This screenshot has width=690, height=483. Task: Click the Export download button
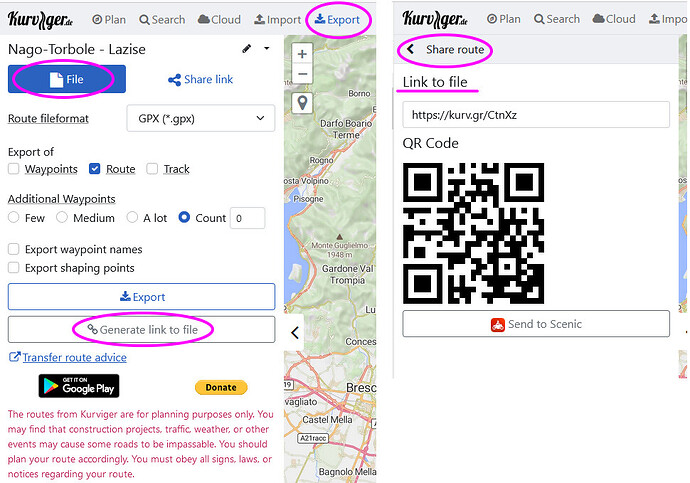click(141, 296)
